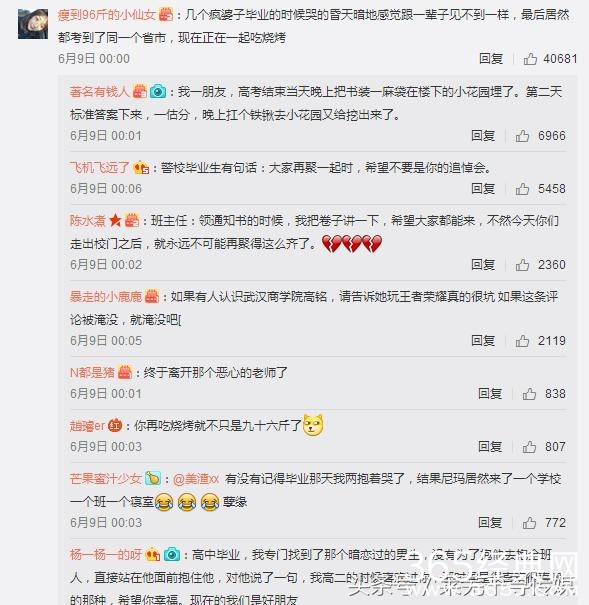Reply to 飞机飞远了 comment at 00:06
This screenshot has height=605, width=589.
pyautogui.click(x=483, y=189)
